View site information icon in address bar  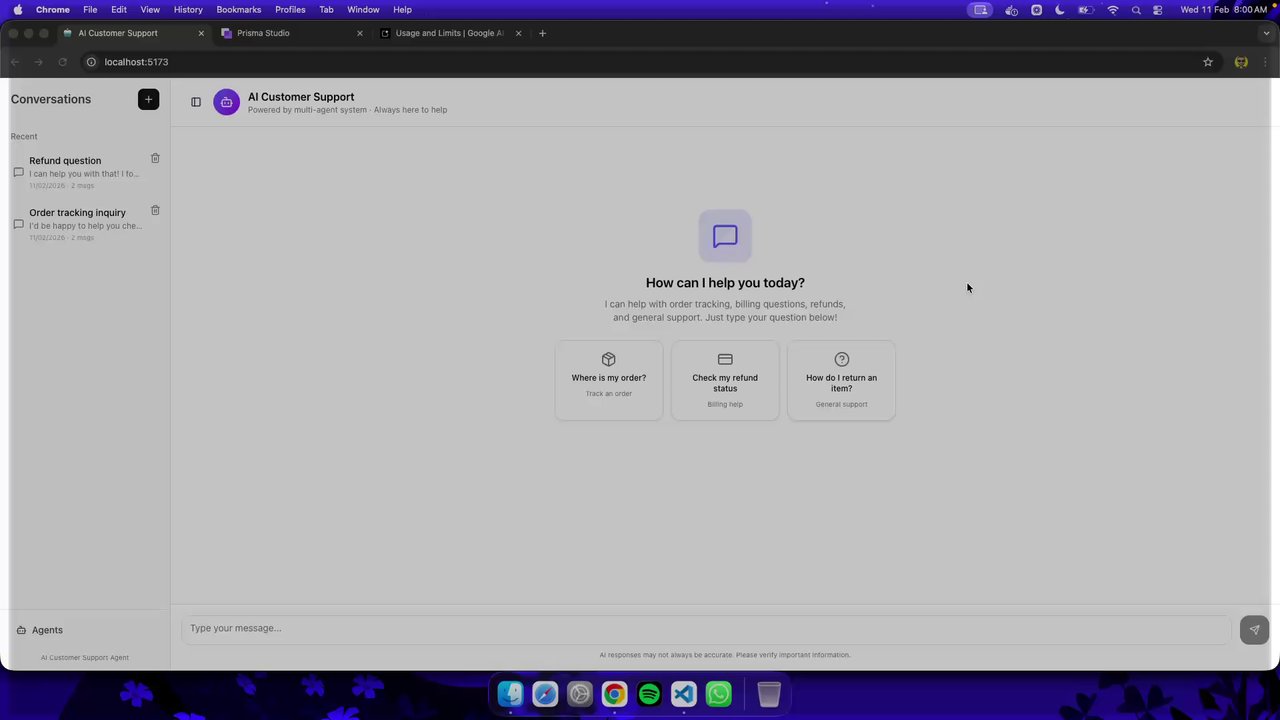91,62
